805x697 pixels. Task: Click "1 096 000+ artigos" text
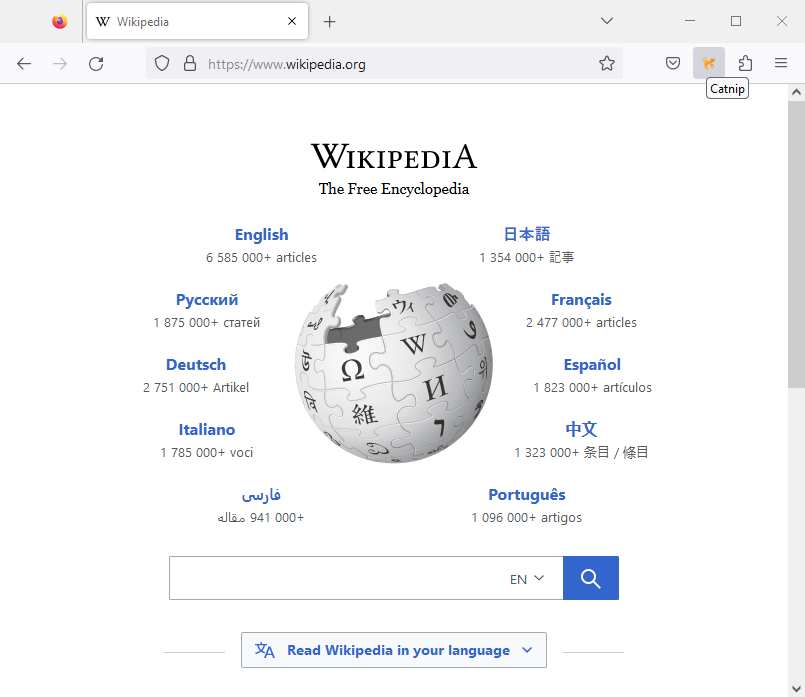(527, 518)
